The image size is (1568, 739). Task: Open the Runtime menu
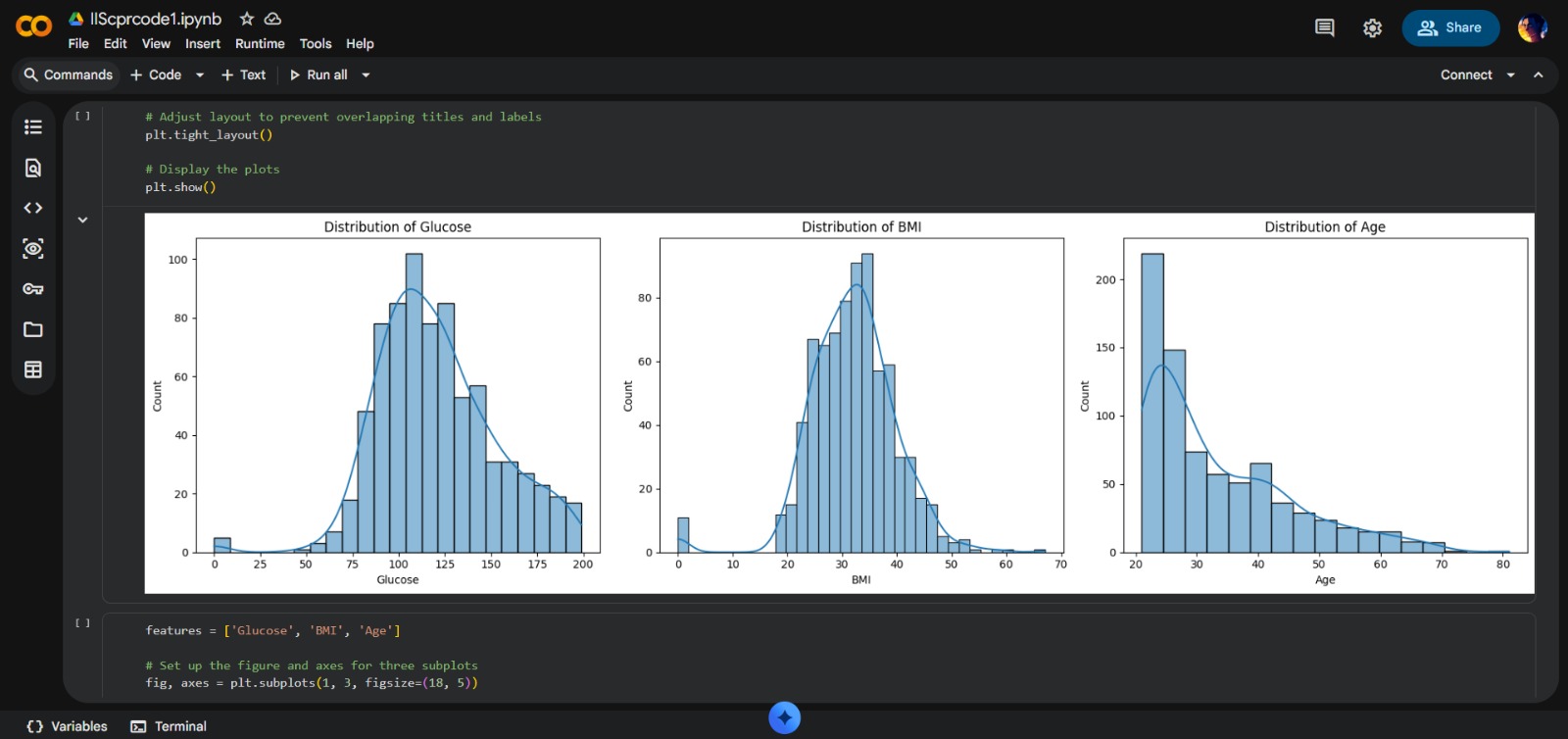[260, 44]
